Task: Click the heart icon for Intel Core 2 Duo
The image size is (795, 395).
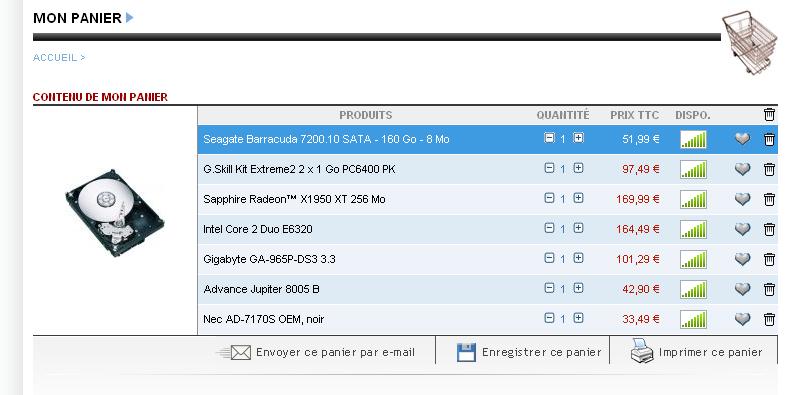Action: 742,229
